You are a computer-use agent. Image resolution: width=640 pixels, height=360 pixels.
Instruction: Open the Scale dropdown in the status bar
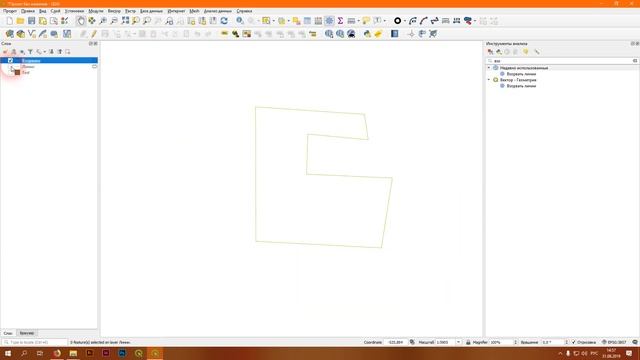[458, 342]
